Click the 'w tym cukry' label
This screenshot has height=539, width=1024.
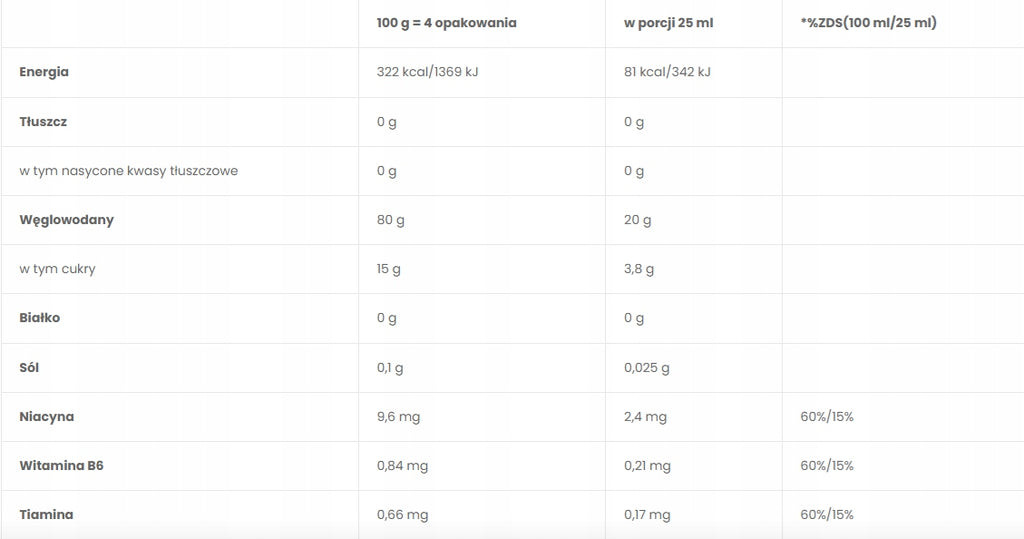click(57, 269)
